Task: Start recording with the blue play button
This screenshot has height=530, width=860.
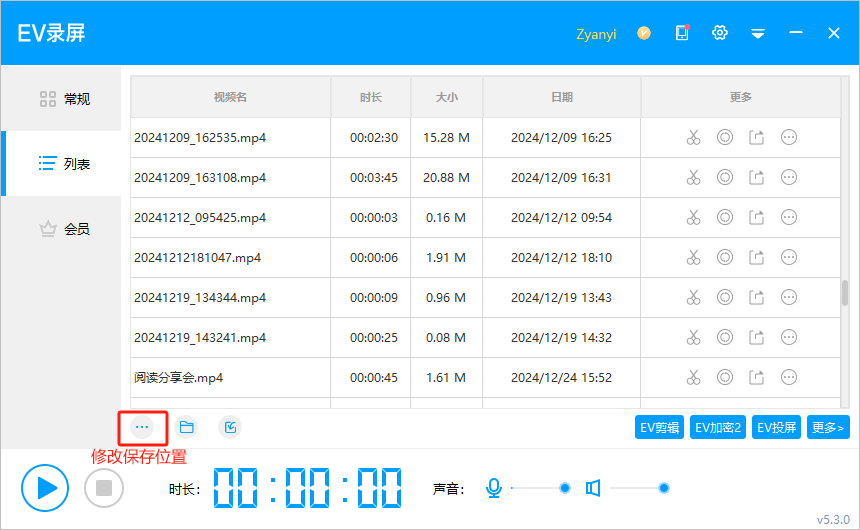Action: (x=45, y=488)
